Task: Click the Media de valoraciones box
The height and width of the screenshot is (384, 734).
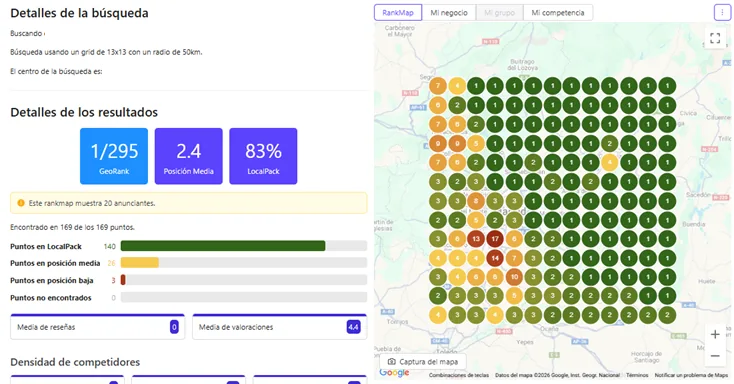Action: click(x=279, y=327)
